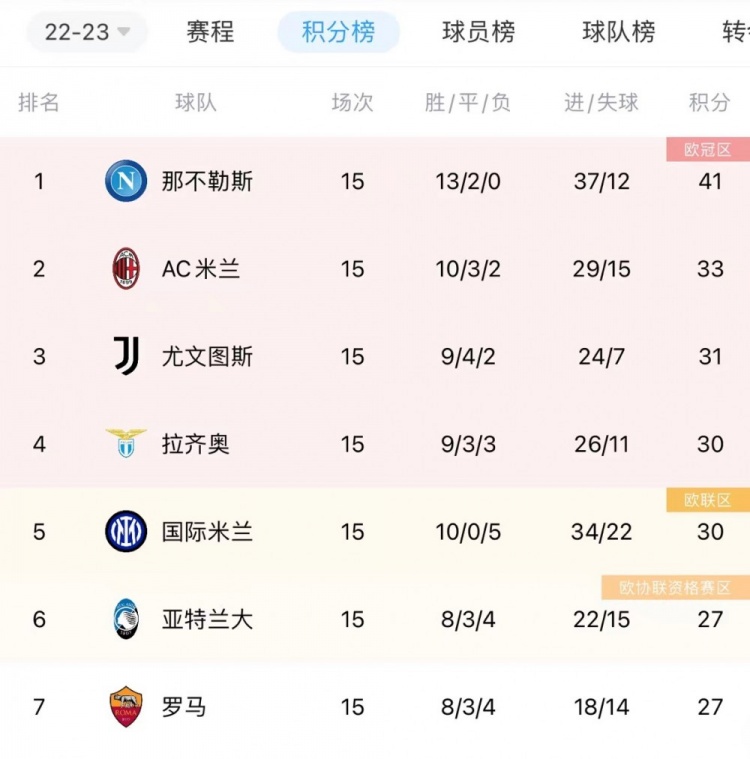Image resolution: width=750 pixels, height=759 pixels.
Task: Switch to the 赛程 tab
Action: tap(210, 32)
